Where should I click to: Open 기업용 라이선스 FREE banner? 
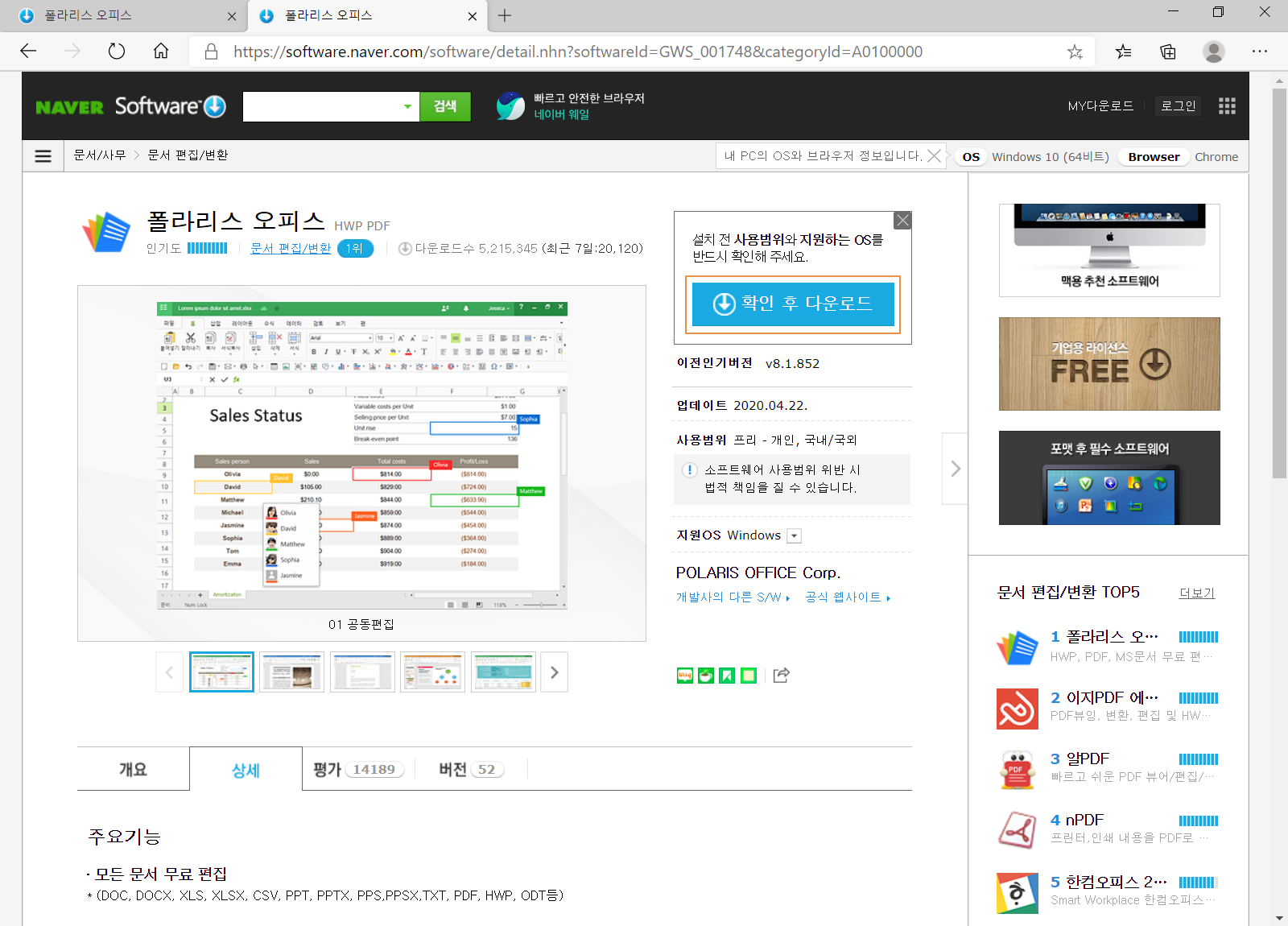(1109, 364)
